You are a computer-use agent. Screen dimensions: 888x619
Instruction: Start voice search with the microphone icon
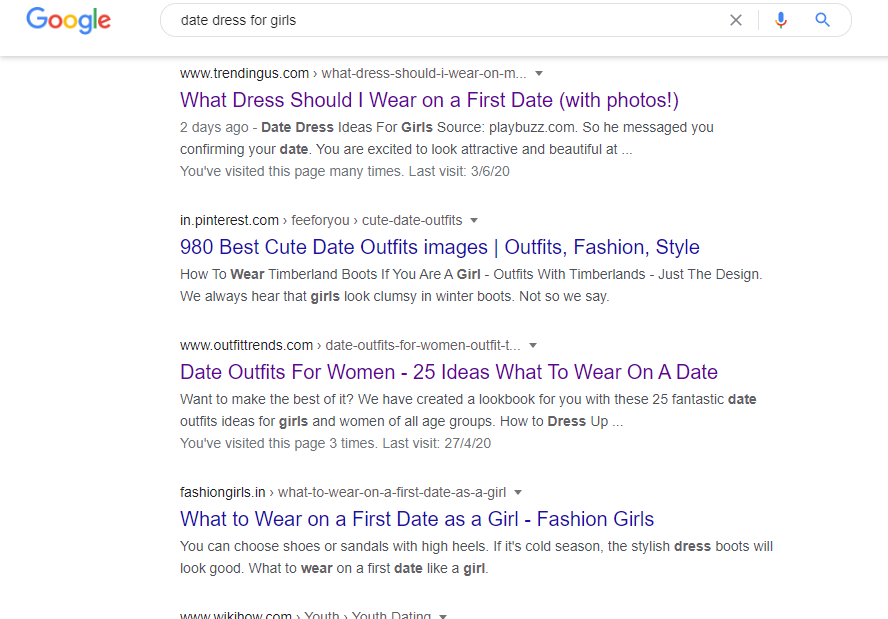pos(780,20)
